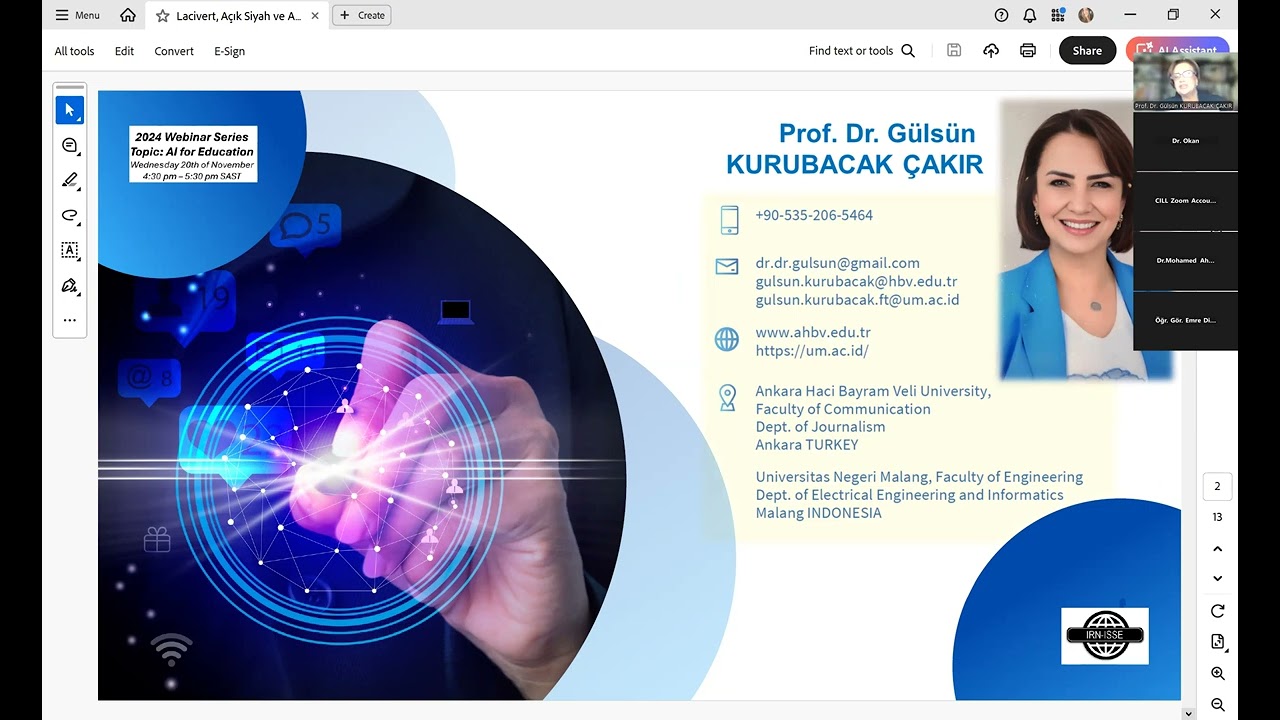Select the Lacivert, Açık Siyah ve A... tab
1280x720 pixels.
(x=238, y=16)
